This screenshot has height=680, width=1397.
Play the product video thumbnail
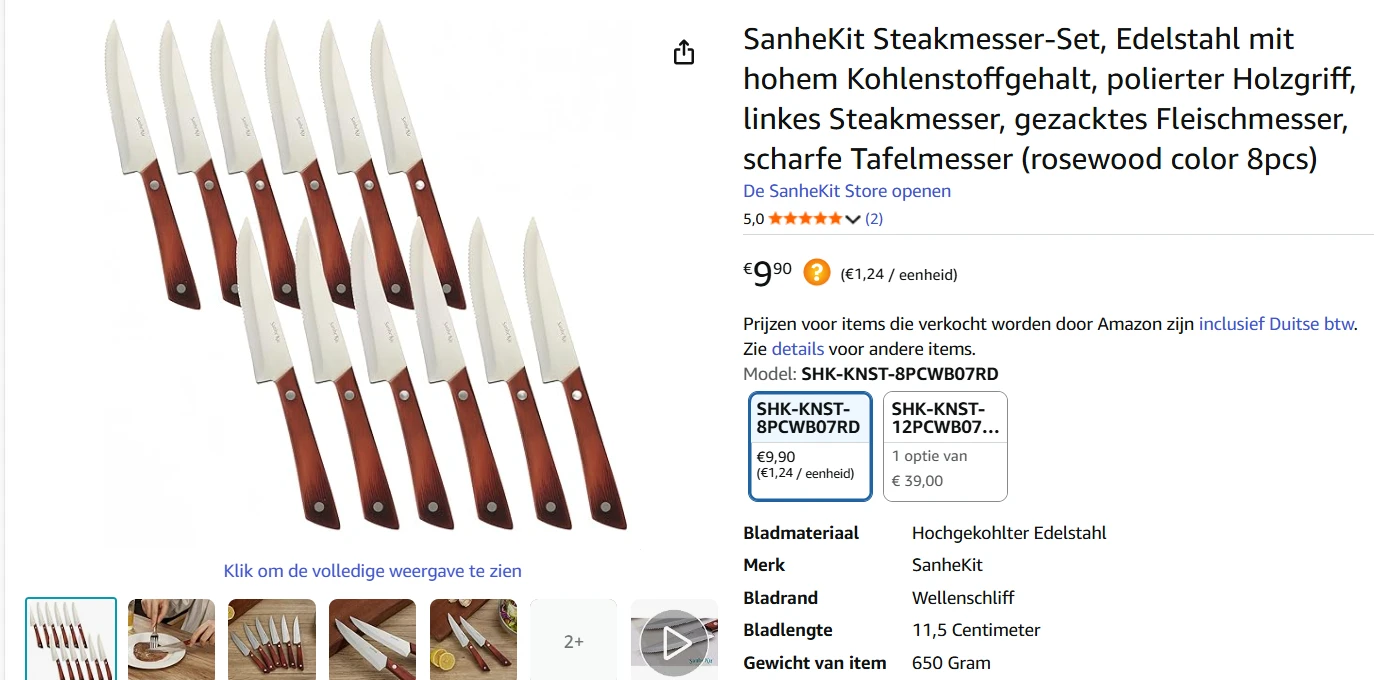[674, 639]
